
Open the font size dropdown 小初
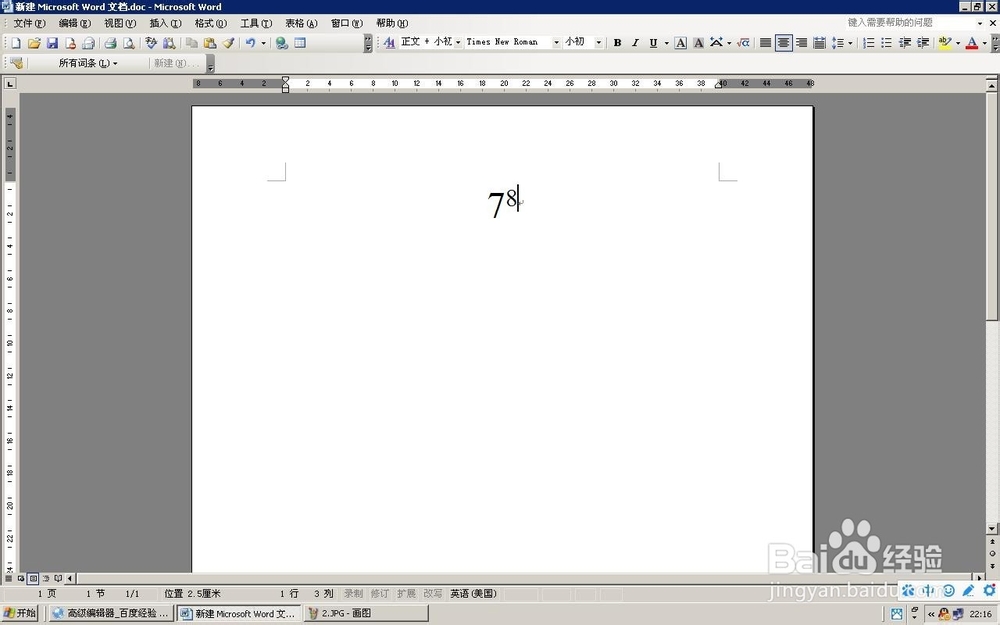598,43
